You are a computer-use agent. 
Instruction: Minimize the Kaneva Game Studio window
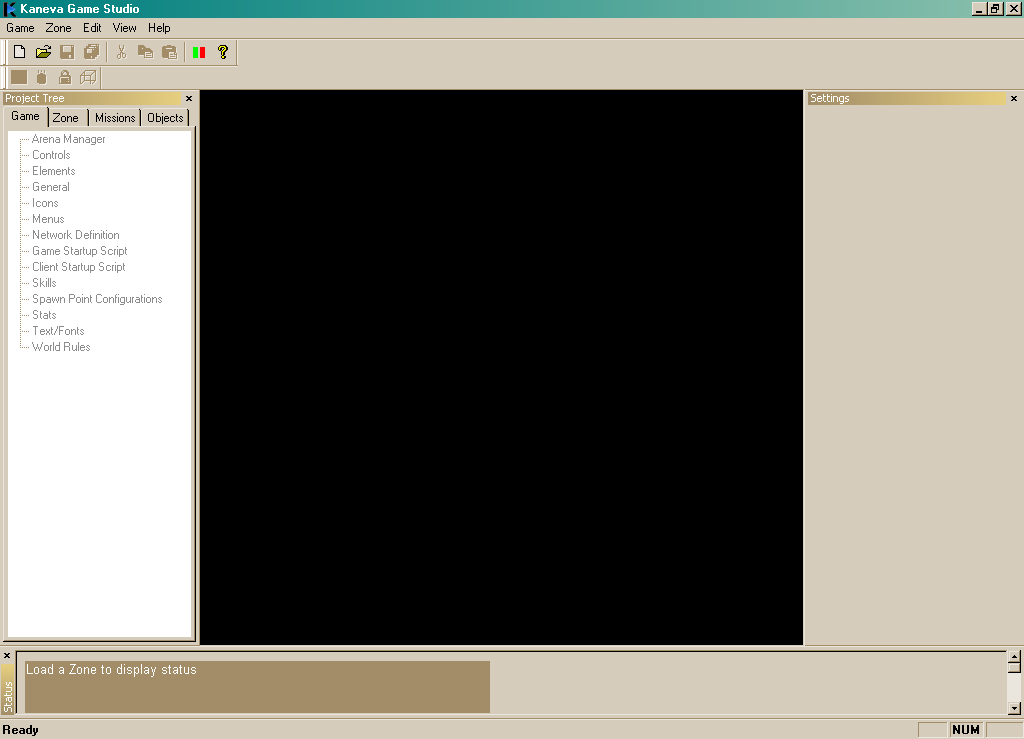tap(979, 9)
